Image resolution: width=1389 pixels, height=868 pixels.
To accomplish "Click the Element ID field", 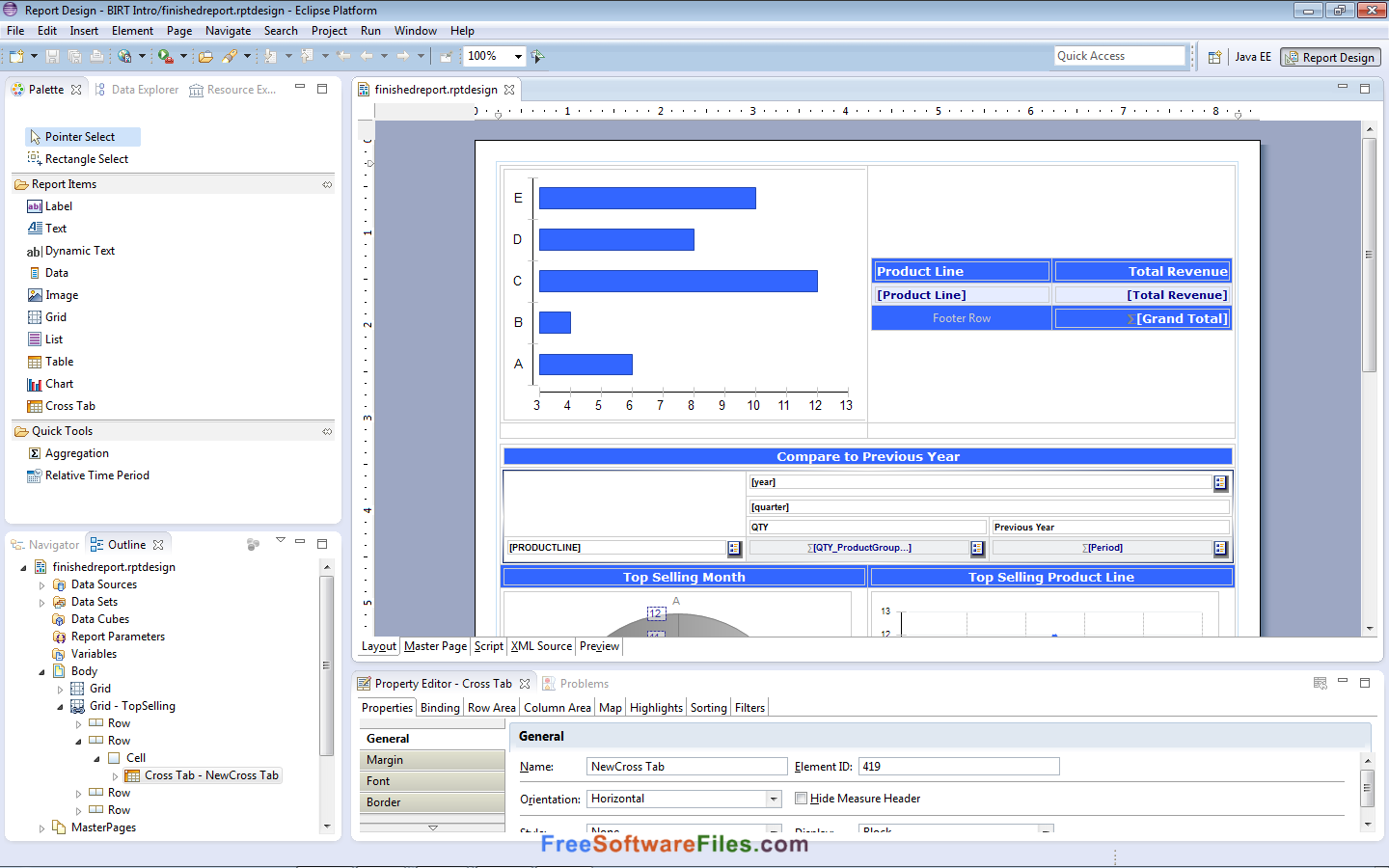I will pos(959,767).
